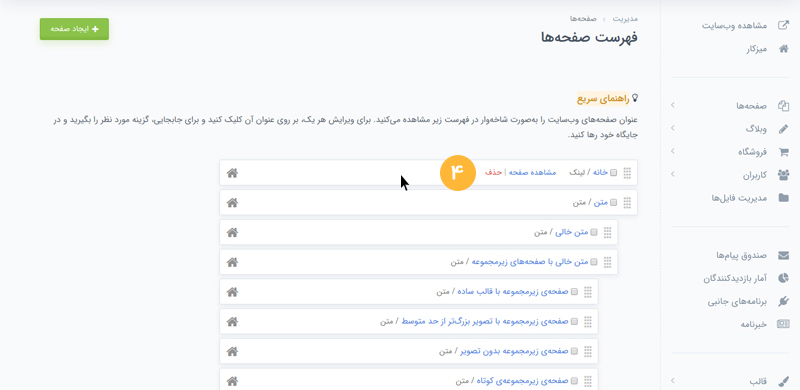Click the صفحه‌ها pages icon in sidebar
The height and width of the screenshot is (390, 800).
pos(783,106)
